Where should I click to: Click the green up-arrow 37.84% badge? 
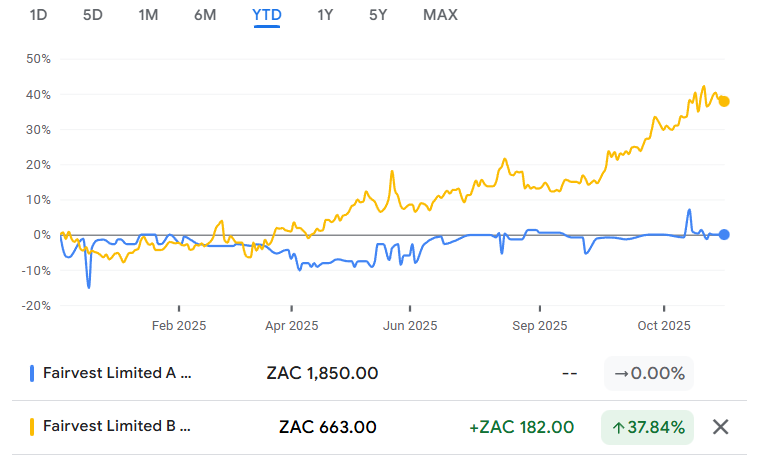click(x=648, y=427)
